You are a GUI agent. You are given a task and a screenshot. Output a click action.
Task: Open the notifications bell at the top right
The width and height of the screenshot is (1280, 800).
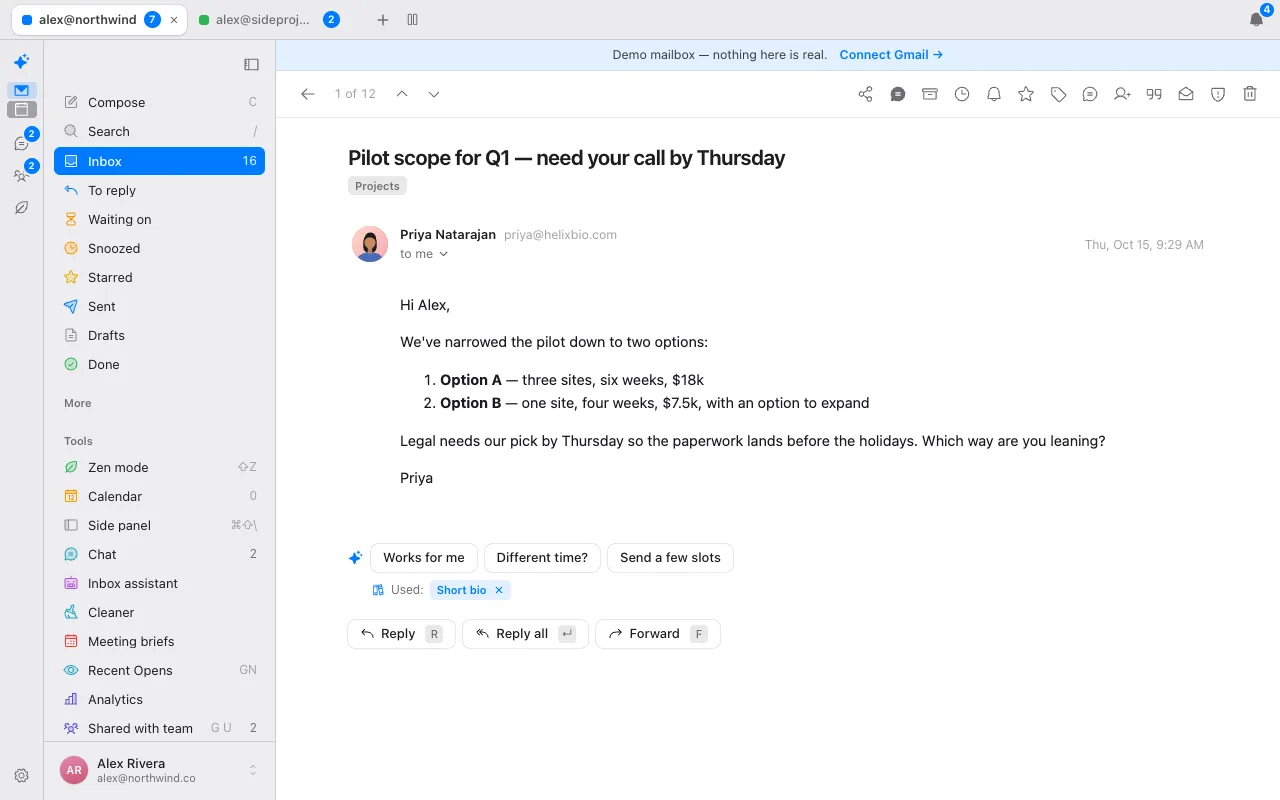[x=1257, y=20]
